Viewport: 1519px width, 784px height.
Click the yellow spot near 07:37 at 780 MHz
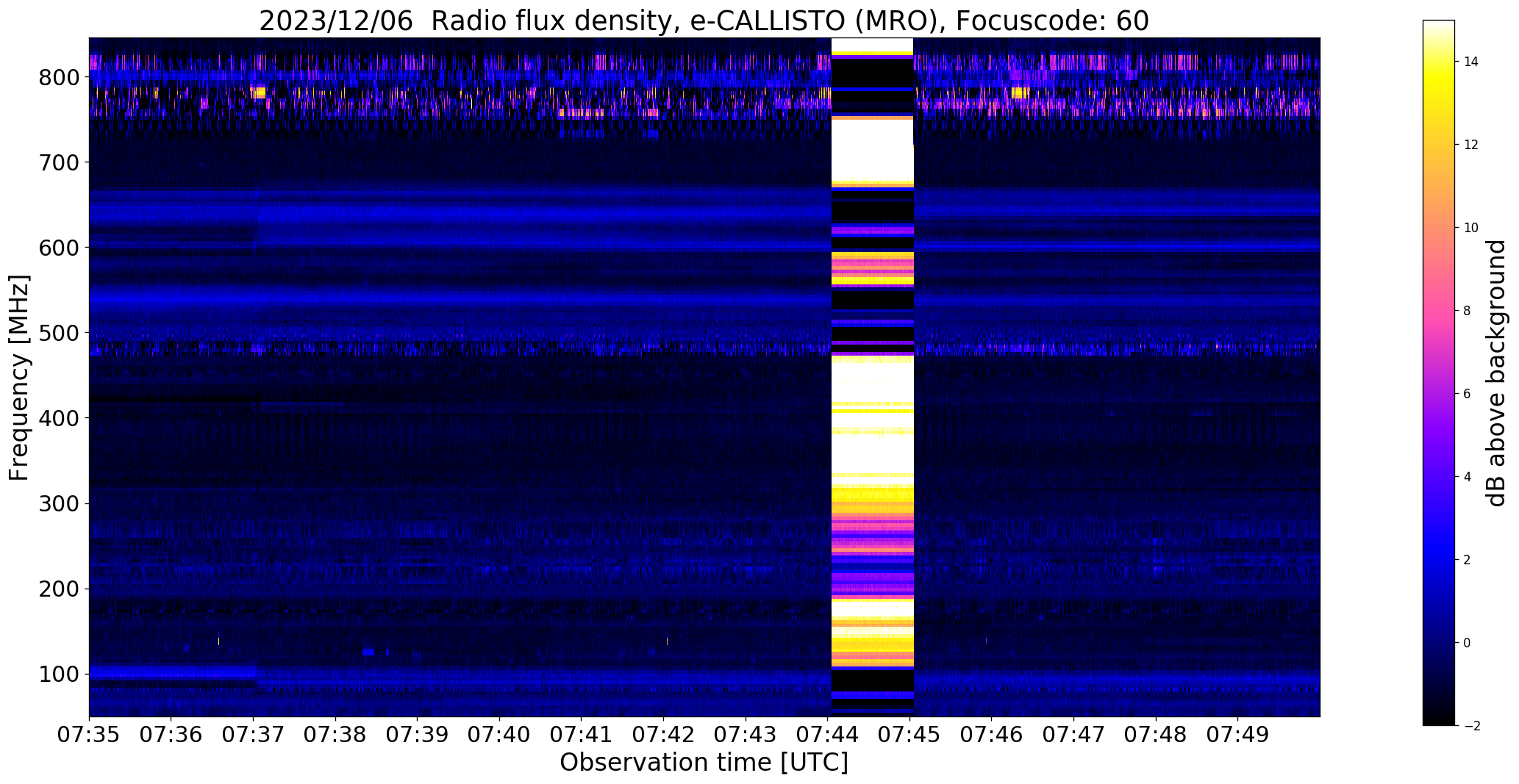point(257,93)
